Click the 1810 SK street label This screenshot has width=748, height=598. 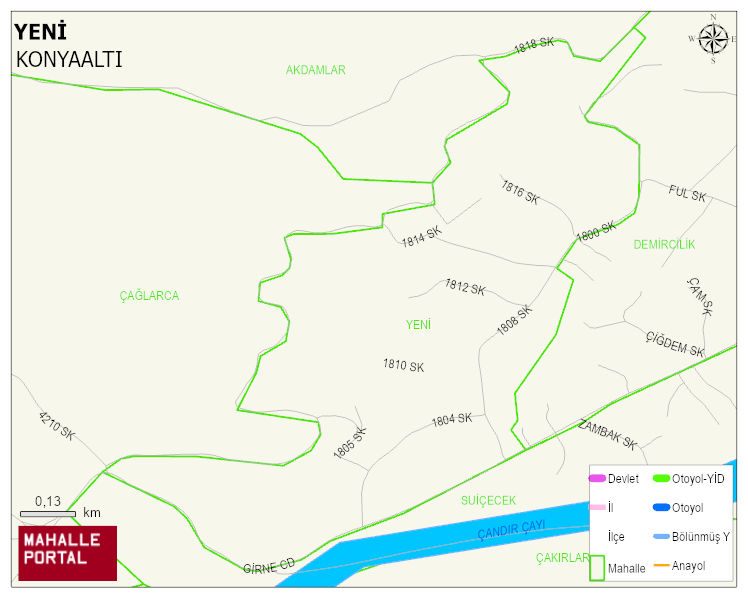(404, 365)
